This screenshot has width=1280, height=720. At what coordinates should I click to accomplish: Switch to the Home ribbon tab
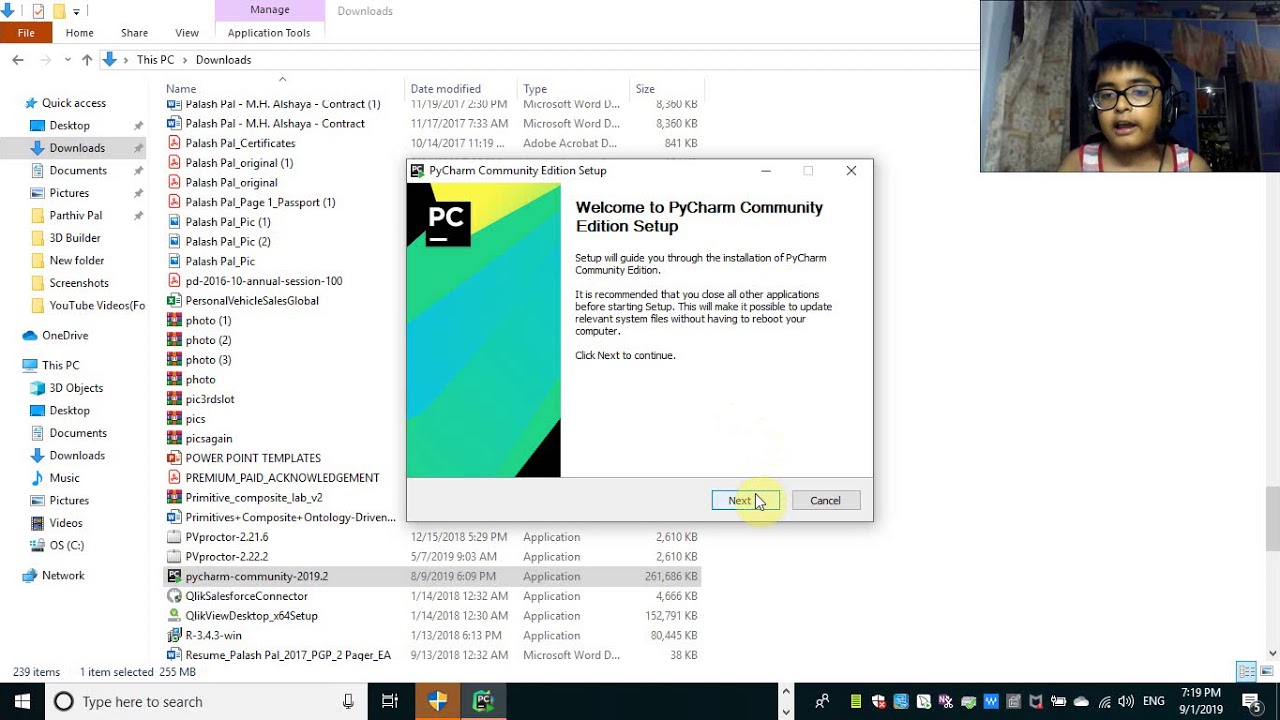point(79,33)
